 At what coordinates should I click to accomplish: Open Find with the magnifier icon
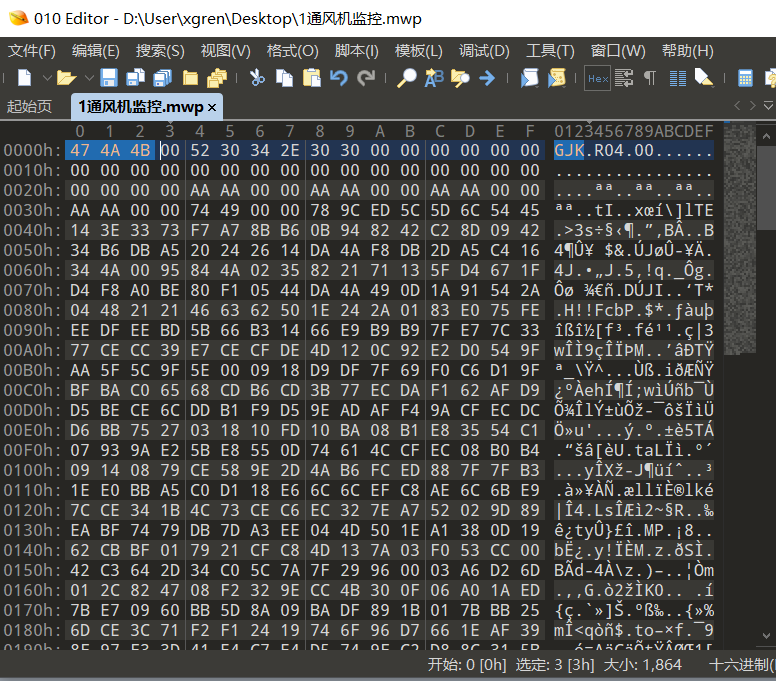coord(407,78)
